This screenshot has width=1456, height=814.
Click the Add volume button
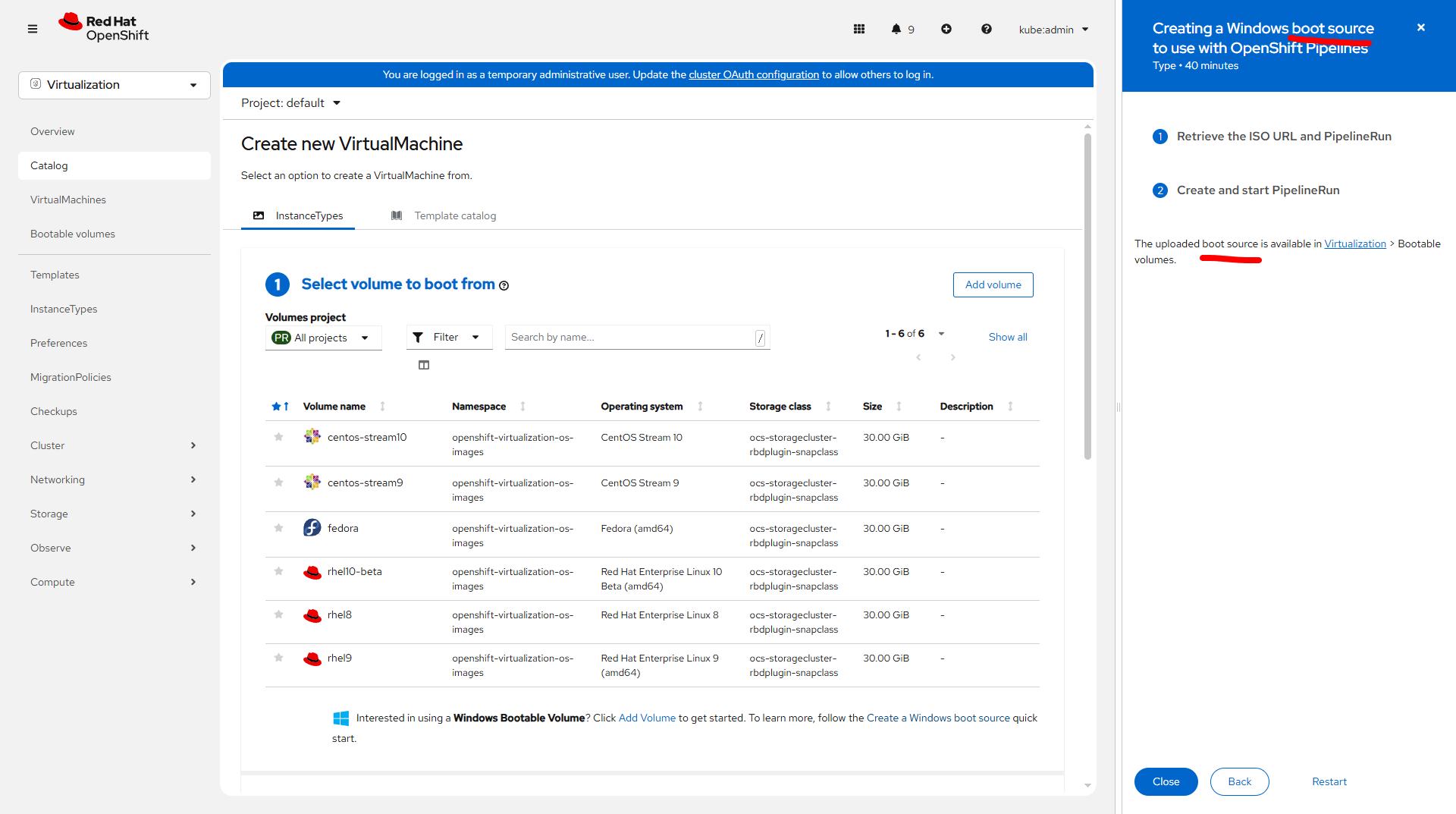point(993,284)
